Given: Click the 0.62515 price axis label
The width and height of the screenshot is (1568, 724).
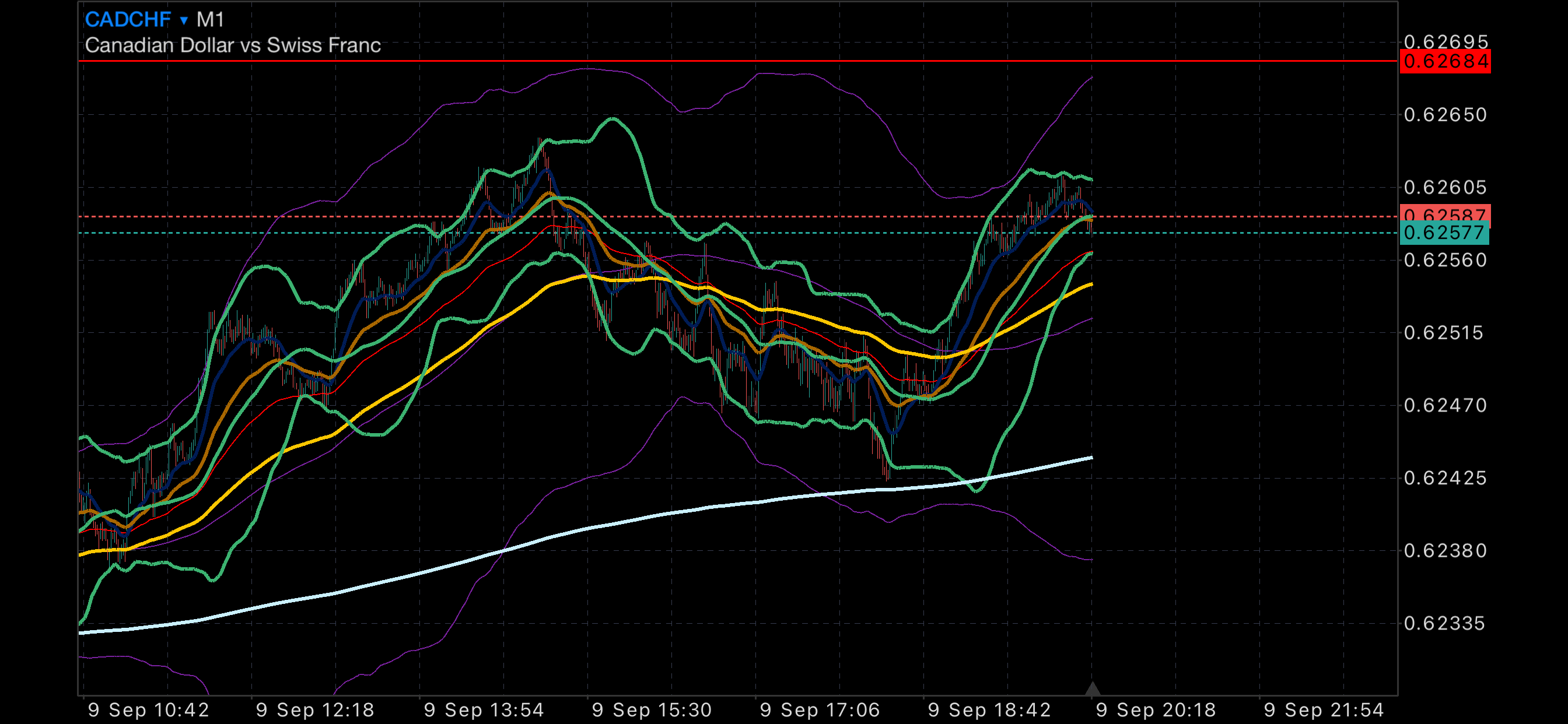Looking at the screenshot, I should click(1443, 333).
